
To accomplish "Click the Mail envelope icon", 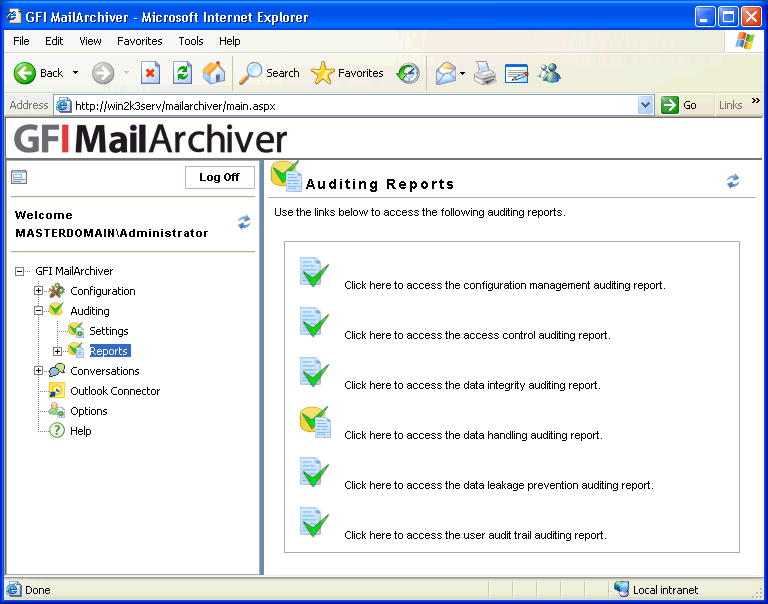I will [446, 73].
